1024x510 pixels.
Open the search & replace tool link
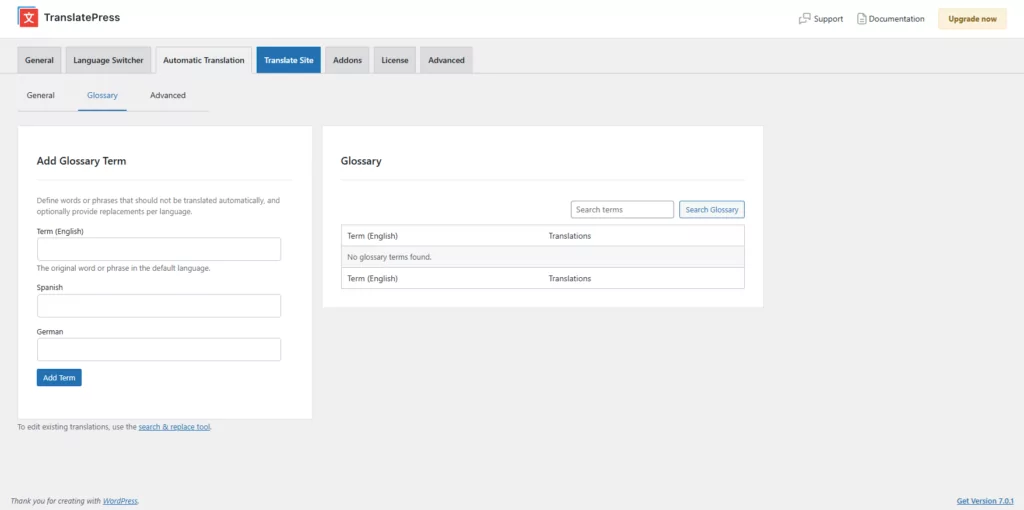click(174, 427)
